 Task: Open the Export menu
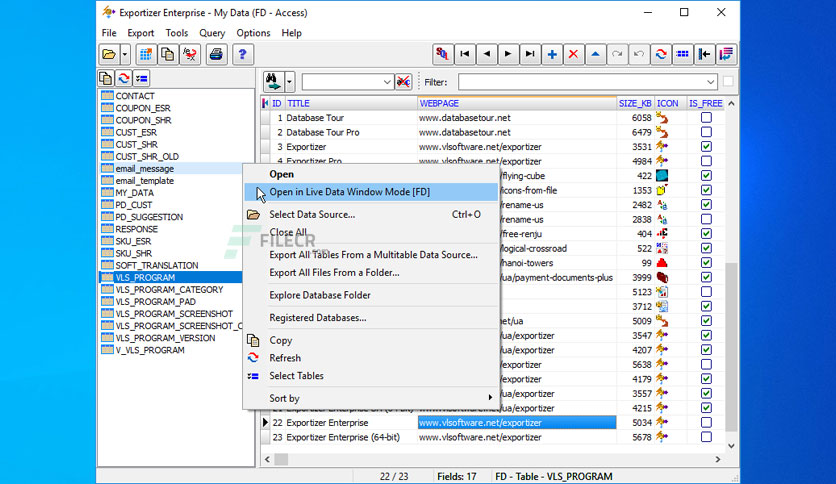(141, 33)
